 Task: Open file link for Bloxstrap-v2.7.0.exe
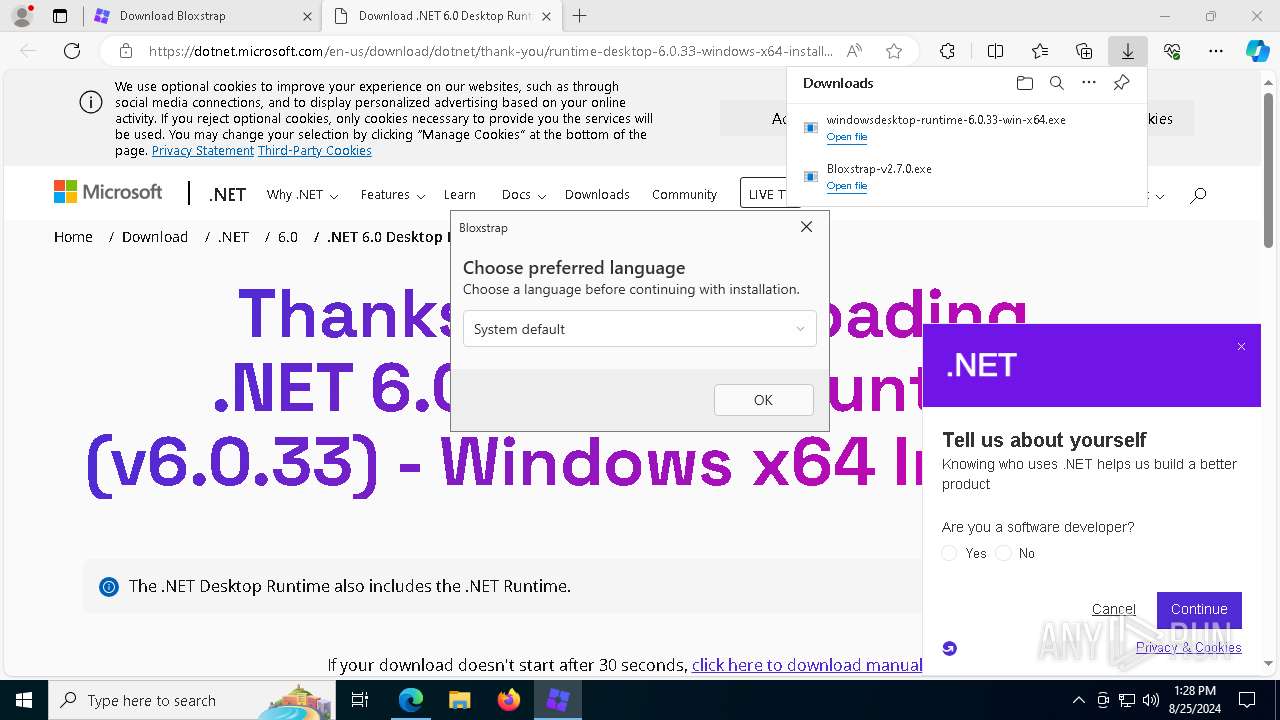click(x=847, y=186)
